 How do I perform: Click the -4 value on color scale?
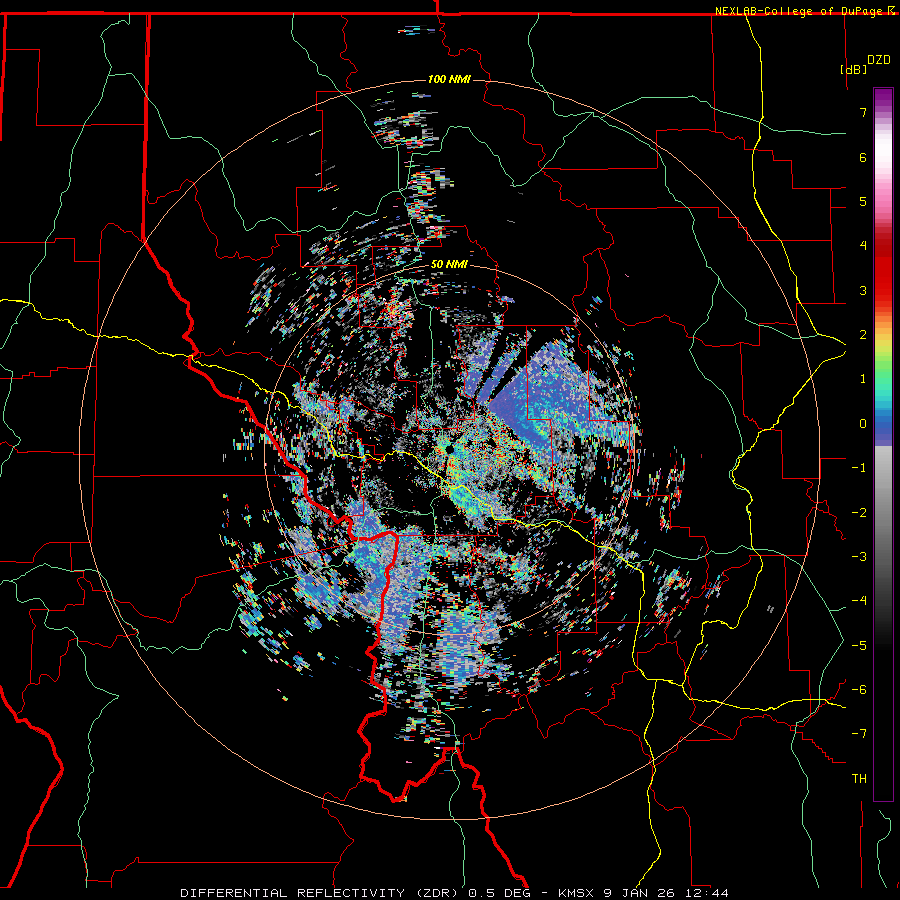pos(859,601)
